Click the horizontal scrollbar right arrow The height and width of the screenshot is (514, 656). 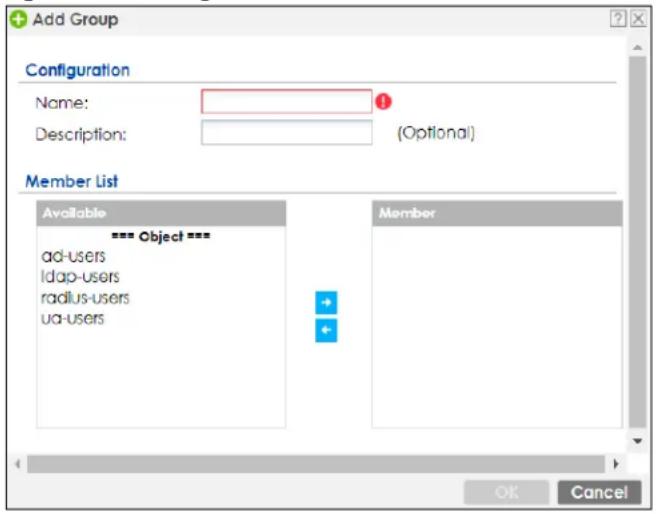tap(616, 464)
